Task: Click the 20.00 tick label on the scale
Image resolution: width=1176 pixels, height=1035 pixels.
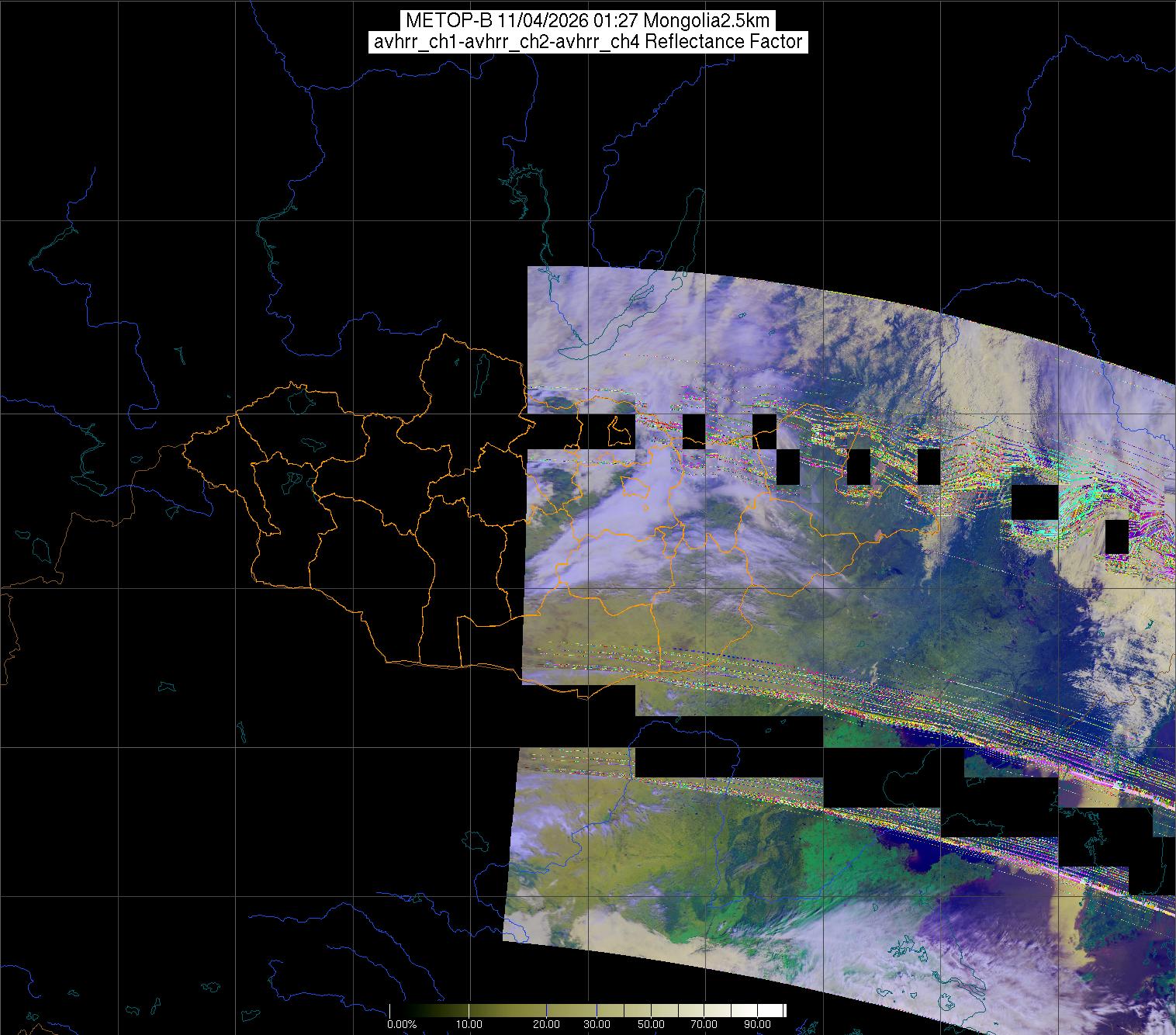Action: click(546, 1025)
